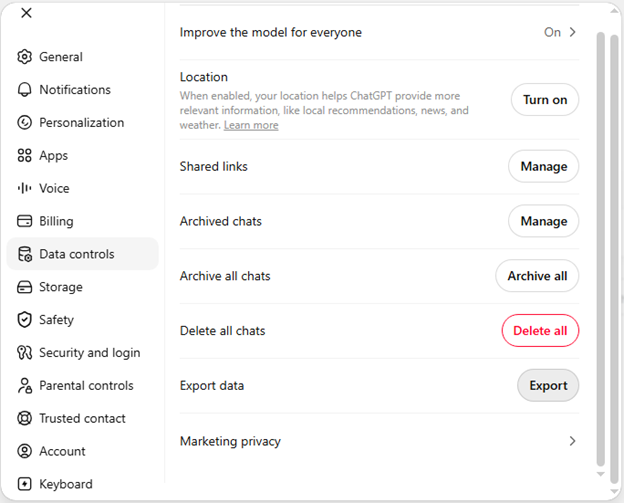Image resolution: width=624 pixels, height=503 pixels.
Task: Click the Voice waveform icon
Action: coord(24,188)
